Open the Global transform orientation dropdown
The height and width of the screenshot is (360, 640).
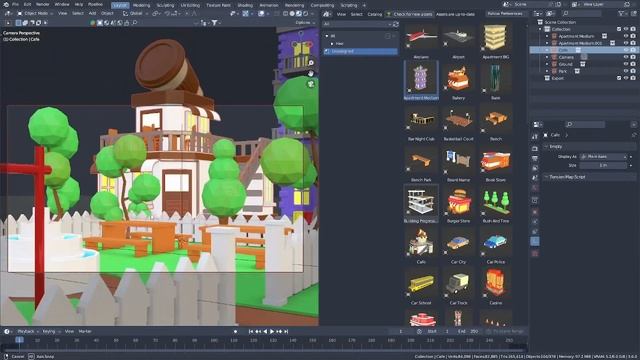tap(136, 13)
